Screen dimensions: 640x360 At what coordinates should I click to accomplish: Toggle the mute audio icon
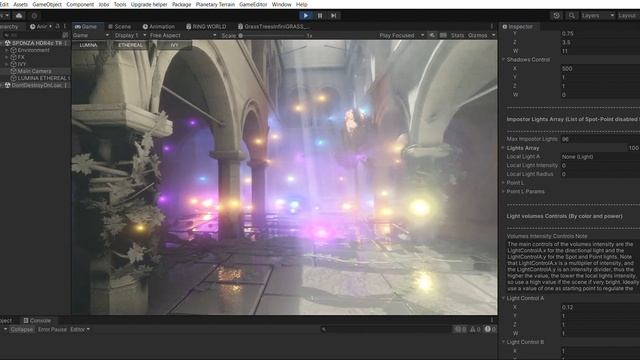(432, 36)
